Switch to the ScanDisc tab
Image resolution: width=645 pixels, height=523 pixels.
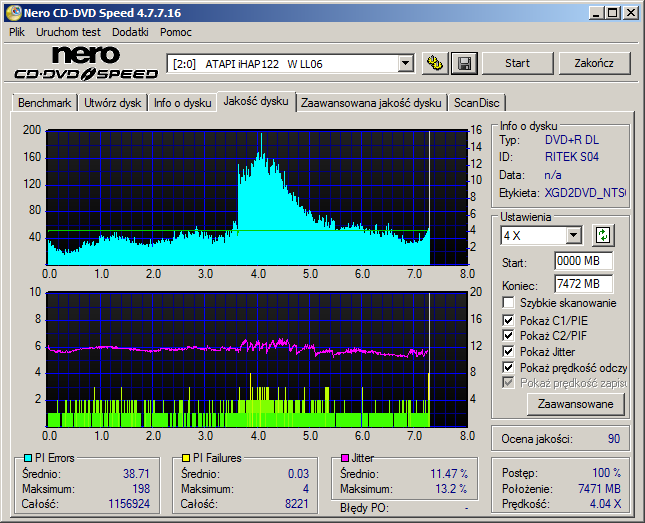pos(476,103)
